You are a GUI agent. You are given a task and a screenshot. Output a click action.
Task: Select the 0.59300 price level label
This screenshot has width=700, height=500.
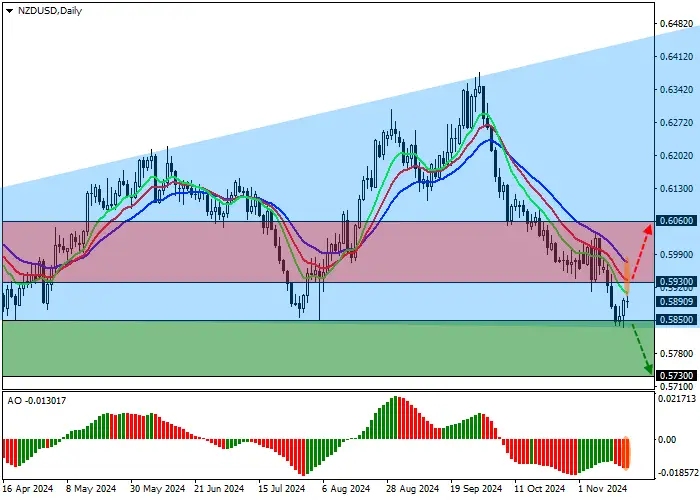676,282
